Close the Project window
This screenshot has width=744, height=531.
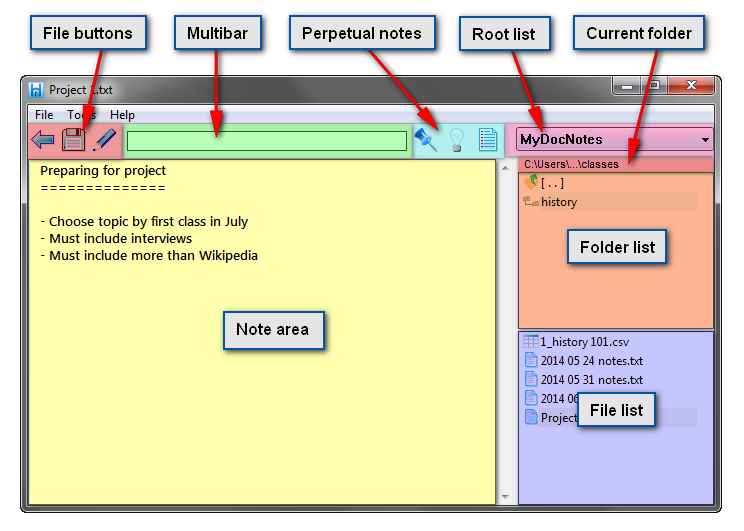(x=691, y=85)
